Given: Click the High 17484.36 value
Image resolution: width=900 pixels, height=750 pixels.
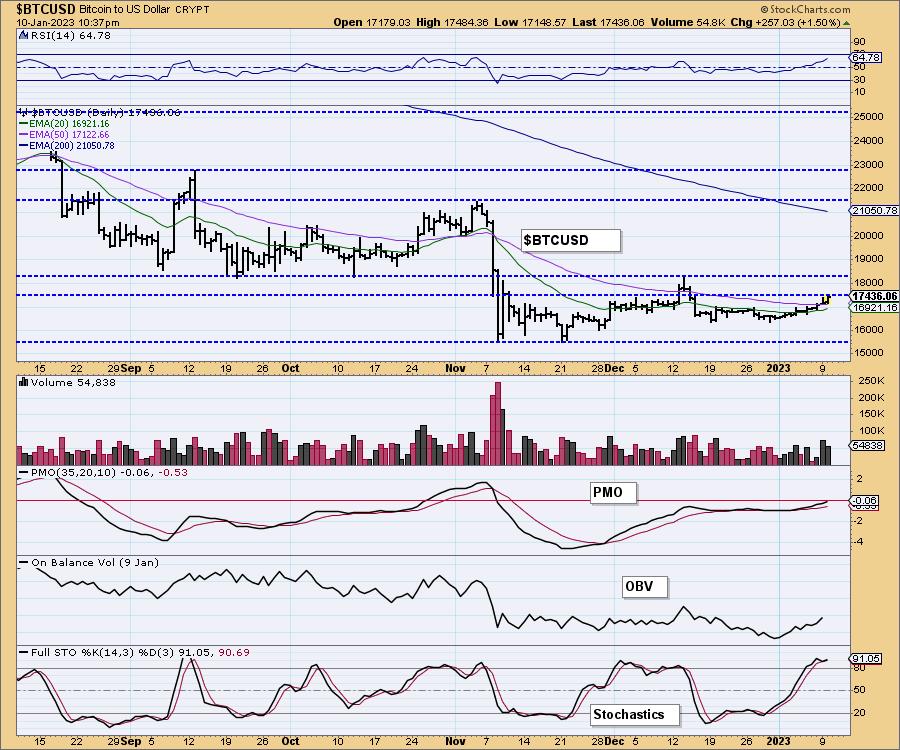Looking at the screenshot, I should (x=452, y=22).
